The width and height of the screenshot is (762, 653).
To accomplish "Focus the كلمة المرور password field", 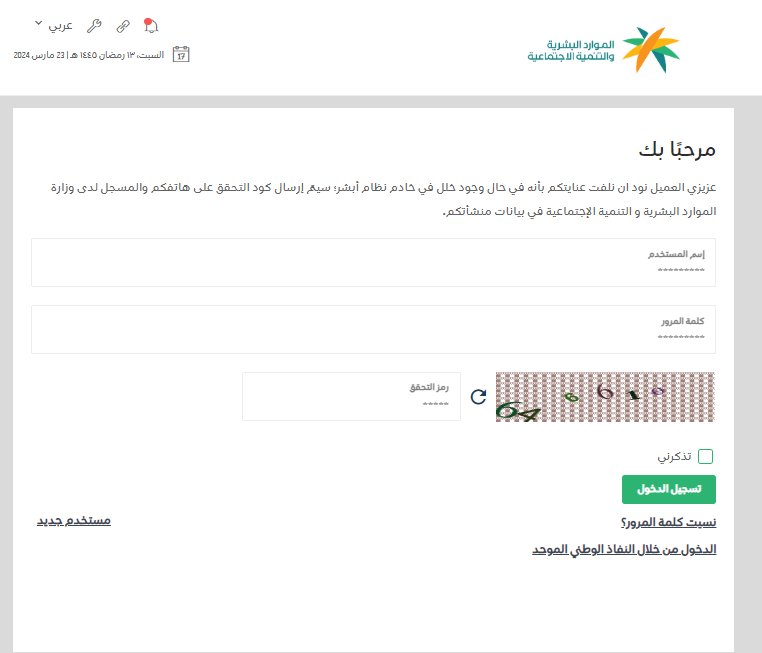I will click(x=373, y=329).
